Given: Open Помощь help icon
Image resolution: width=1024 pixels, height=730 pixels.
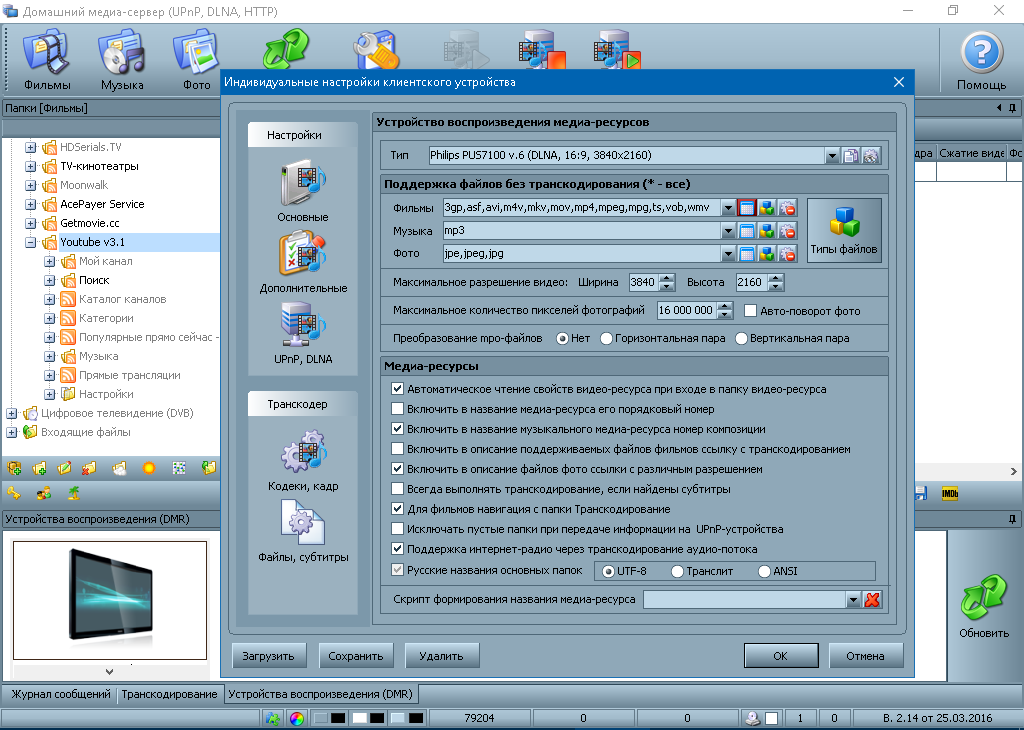Looking at the screenshot, I should tap(981, 58).
